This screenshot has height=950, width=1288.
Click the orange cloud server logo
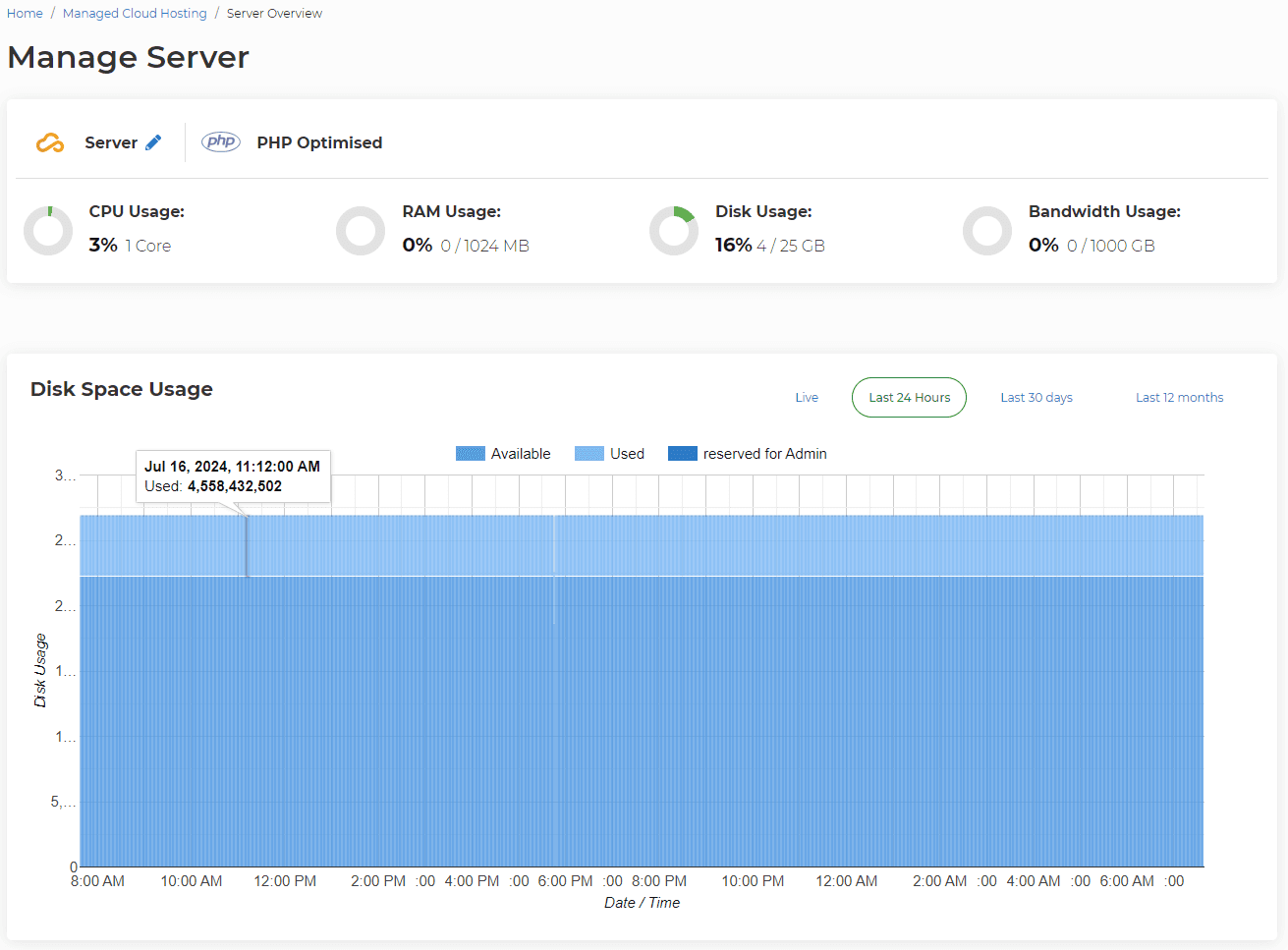[50, 143]
